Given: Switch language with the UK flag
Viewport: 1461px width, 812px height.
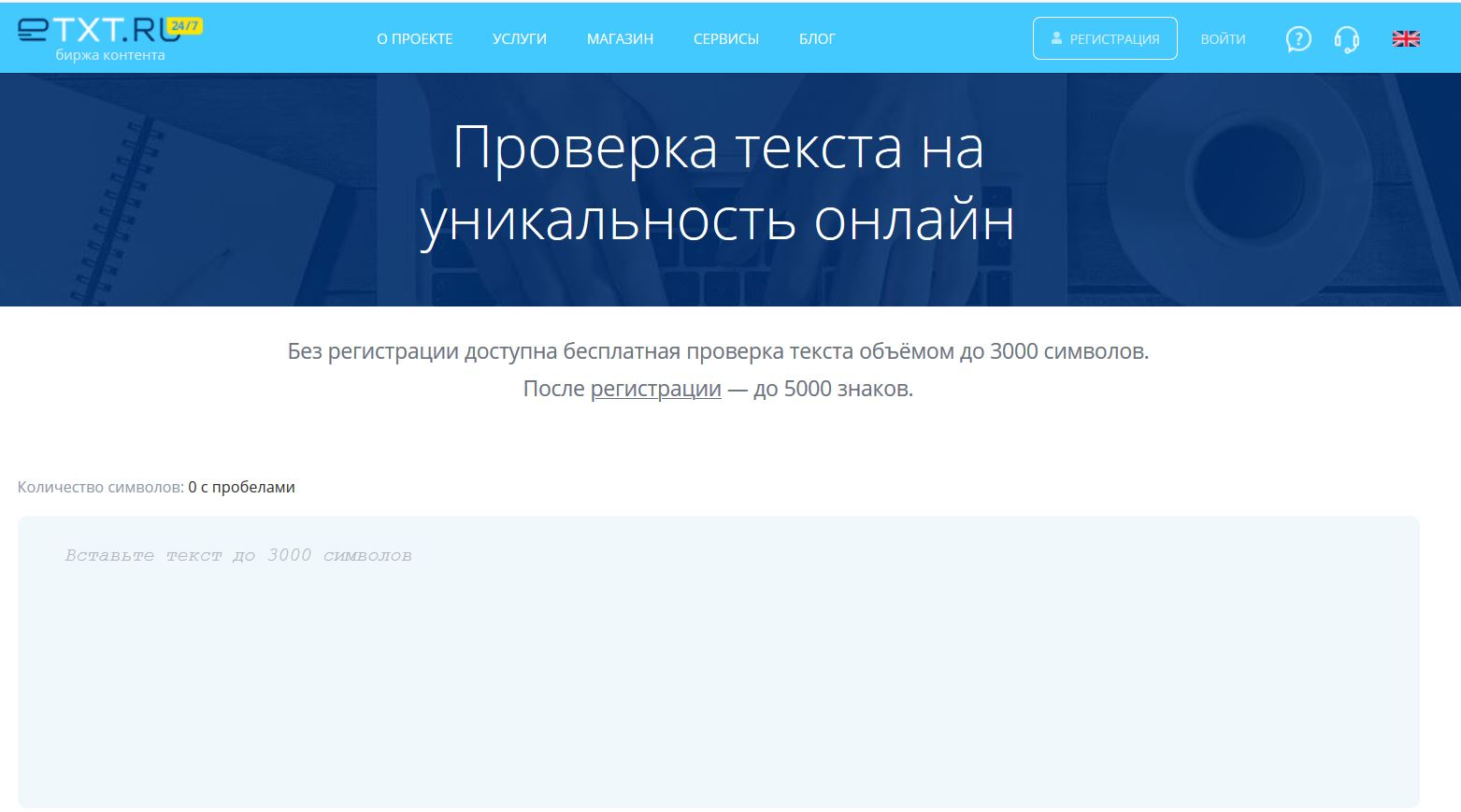Looking at the screenshot, I should pyautogui.click(x=1406, y=39).
